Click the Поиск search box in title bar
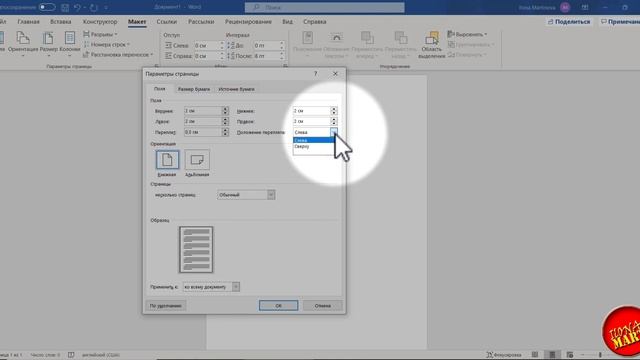 click(324, 7)
